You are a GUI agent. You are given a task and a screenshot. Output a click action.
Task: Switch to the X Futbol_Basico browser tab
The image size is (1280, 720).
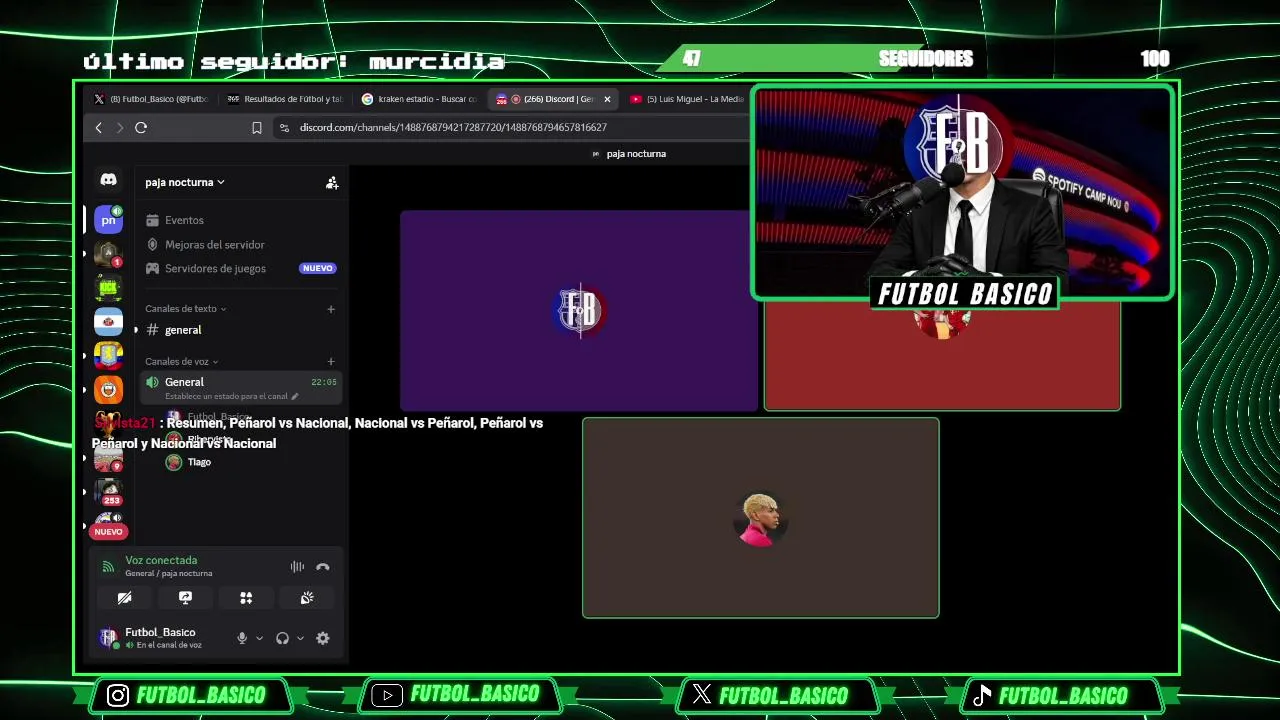(150, 99)
